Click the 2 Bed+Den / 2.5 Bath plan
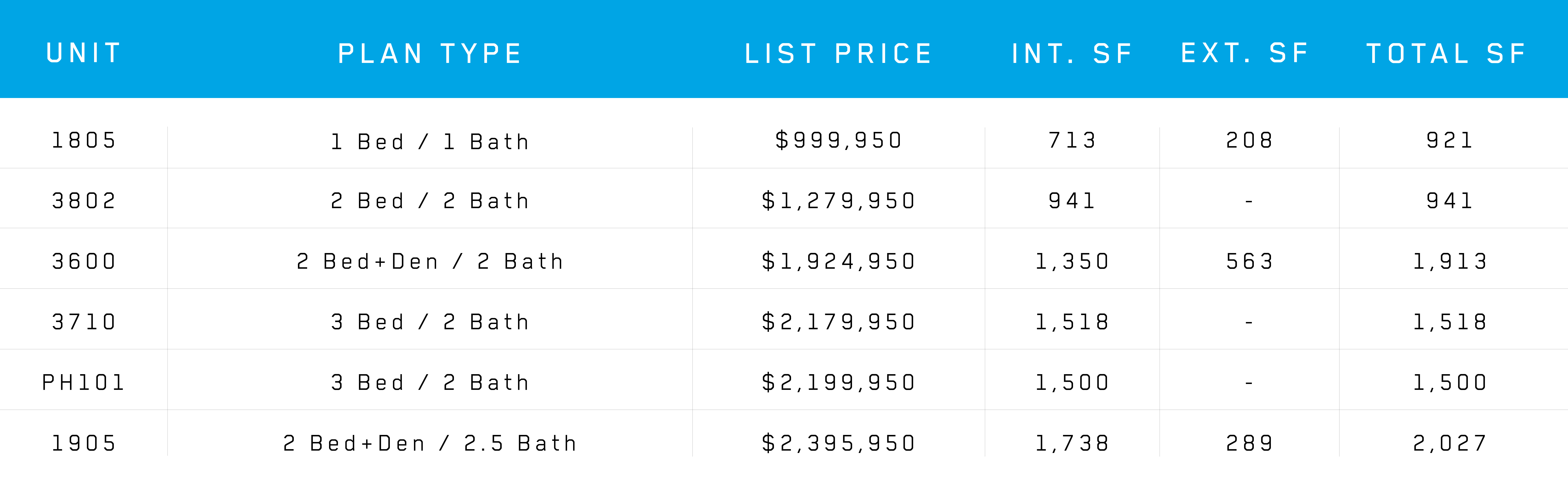The width and height of the screenshot is (1568, 490). (430, 443)
